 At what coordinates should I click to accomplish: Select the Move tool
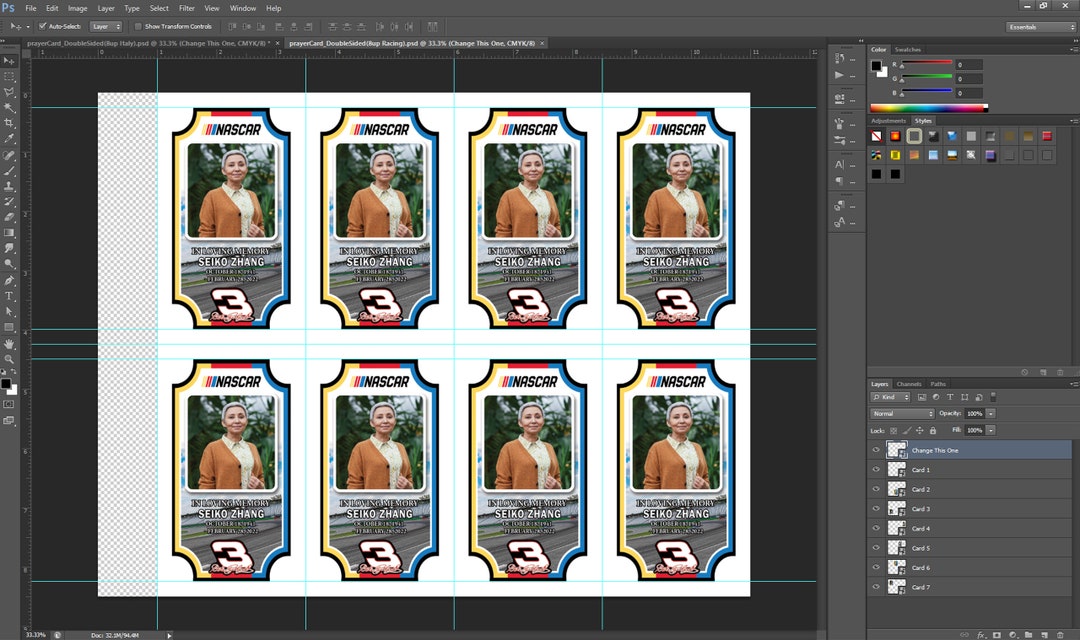point(9,62)
